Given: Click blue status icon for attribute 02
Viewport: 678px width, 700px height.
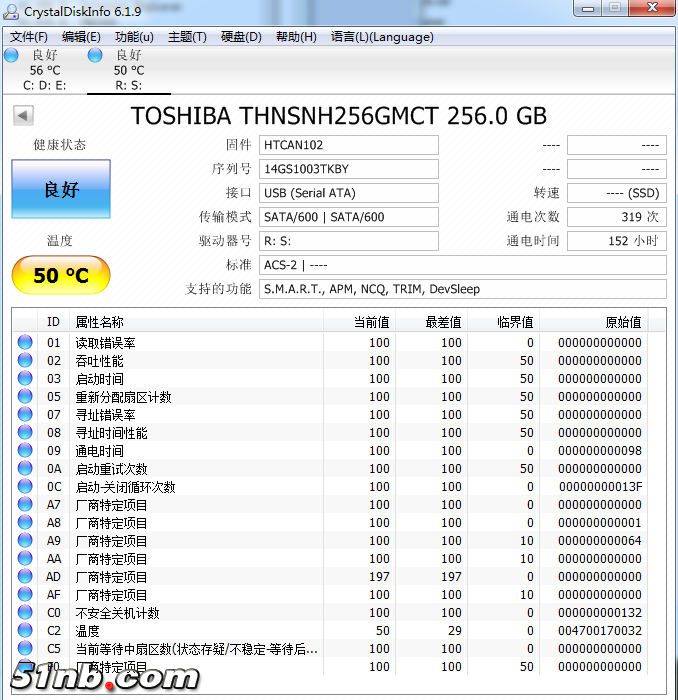Looking at the screenshot, I should click(25, 360).
